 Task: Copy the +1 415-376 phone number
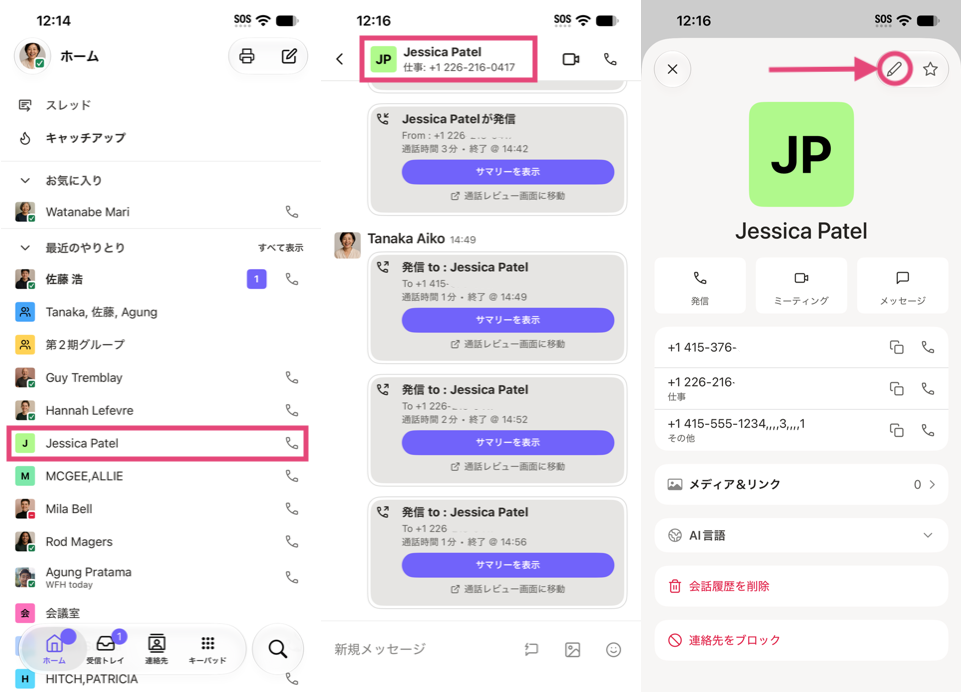click(x=897, y=347)
